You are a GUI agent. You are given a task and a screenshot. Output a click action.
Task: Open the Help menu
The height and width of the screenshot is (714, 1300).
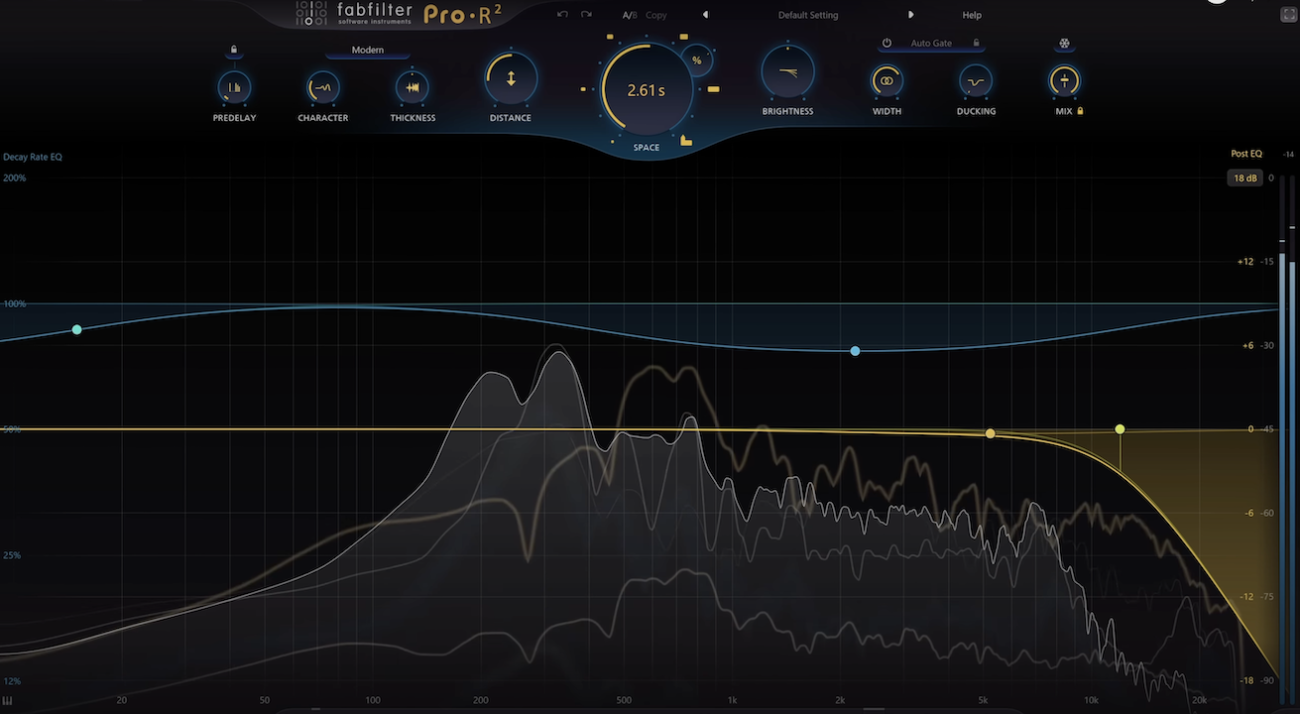coord(971,15)
